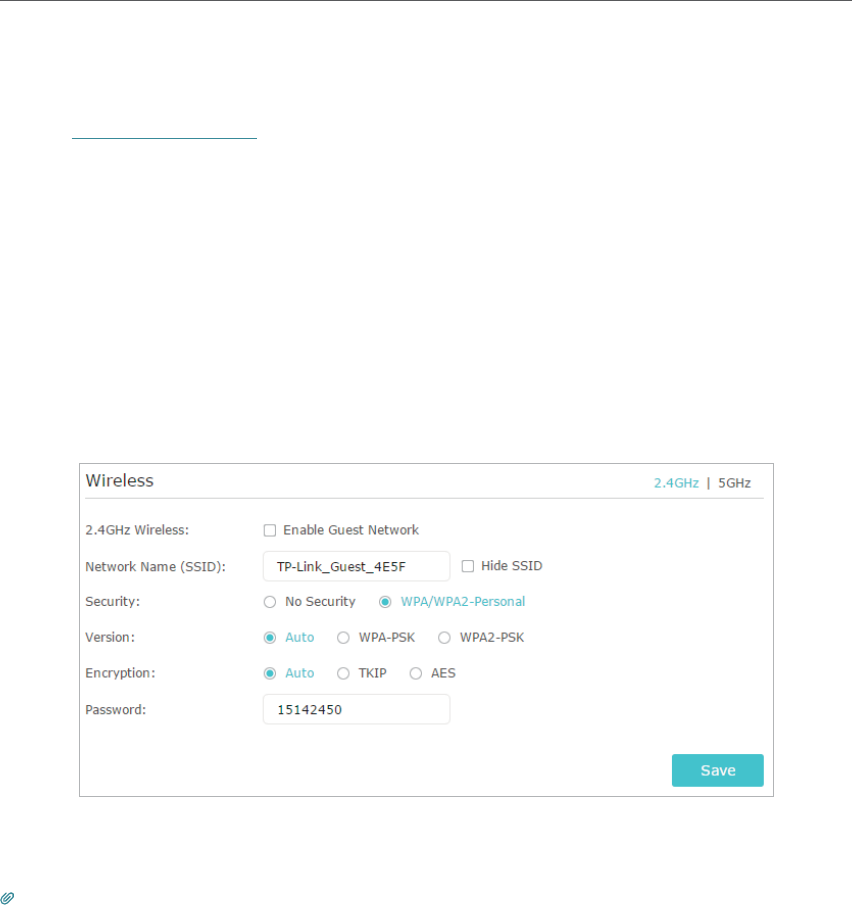Select No Security radio option

tap(270, 602)
